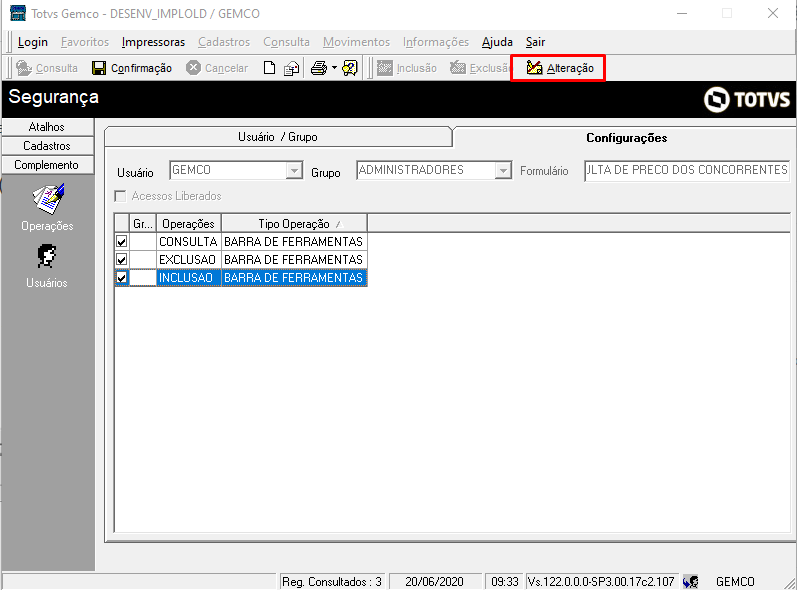Open the Movimentos menu
797x590 pixels.
[x=356, y=42]
